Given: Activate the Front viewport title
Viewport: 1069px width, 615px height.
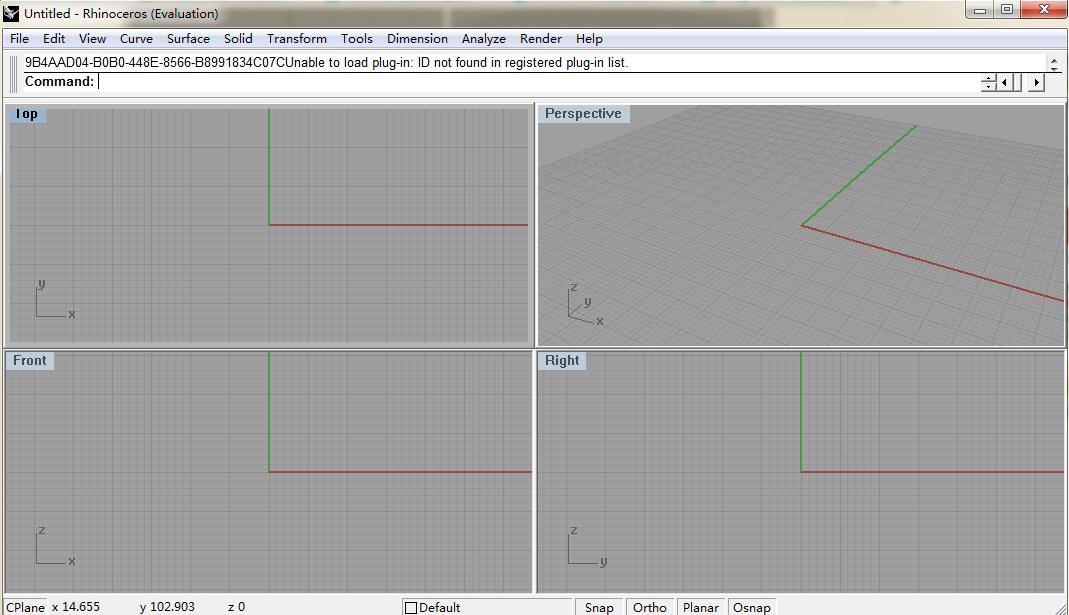Looking at the screenshot, I should [29, 360].
